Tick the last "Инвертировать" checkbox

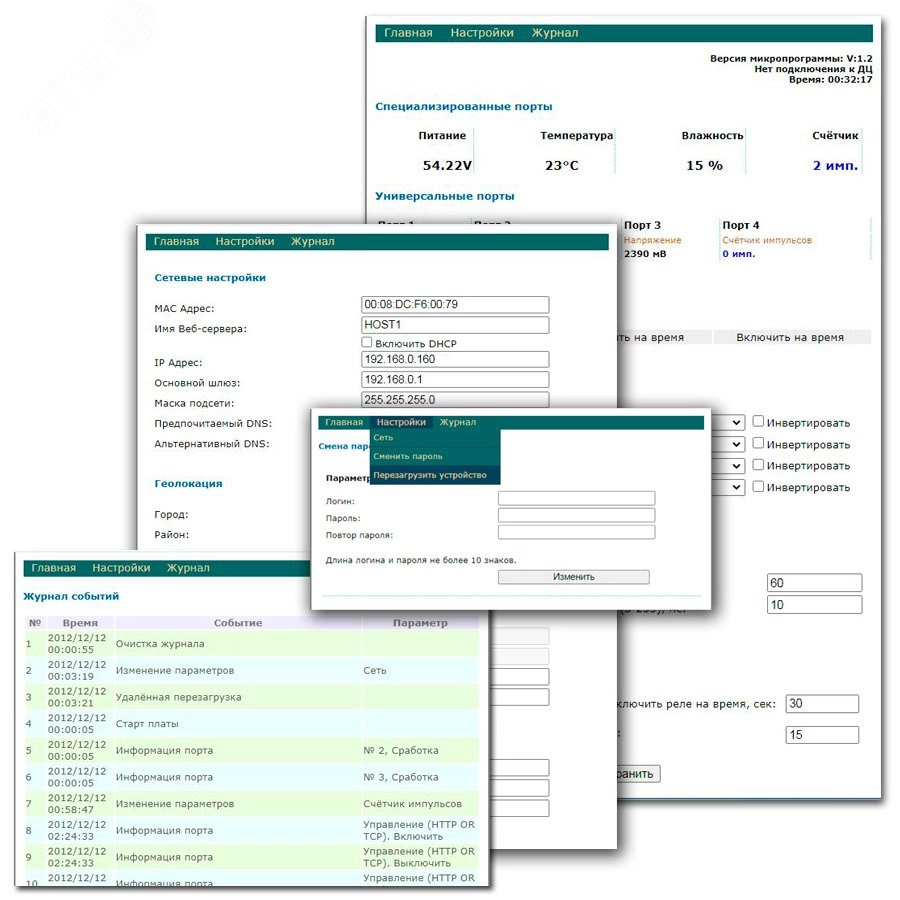pos(759,487)
